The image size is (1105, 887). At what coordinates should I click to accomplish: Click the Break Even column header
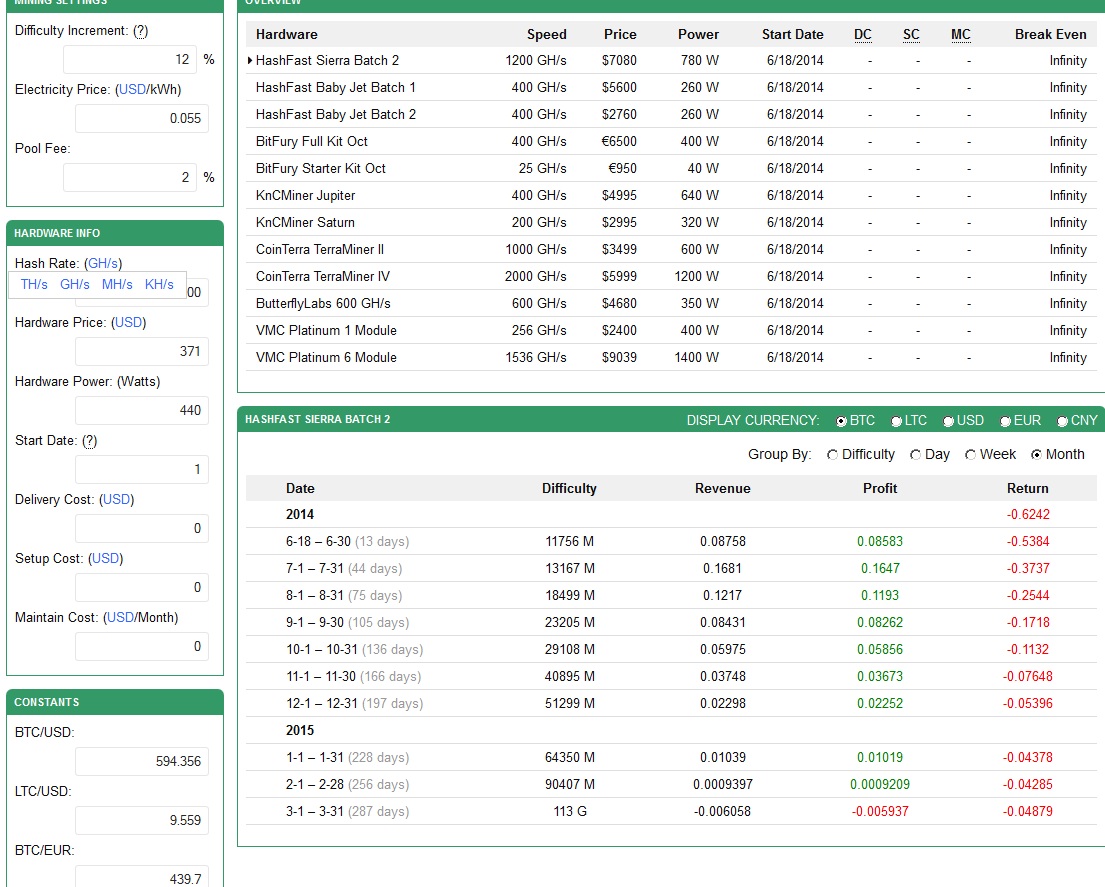pyautogui.click(x=1051, y=35)
